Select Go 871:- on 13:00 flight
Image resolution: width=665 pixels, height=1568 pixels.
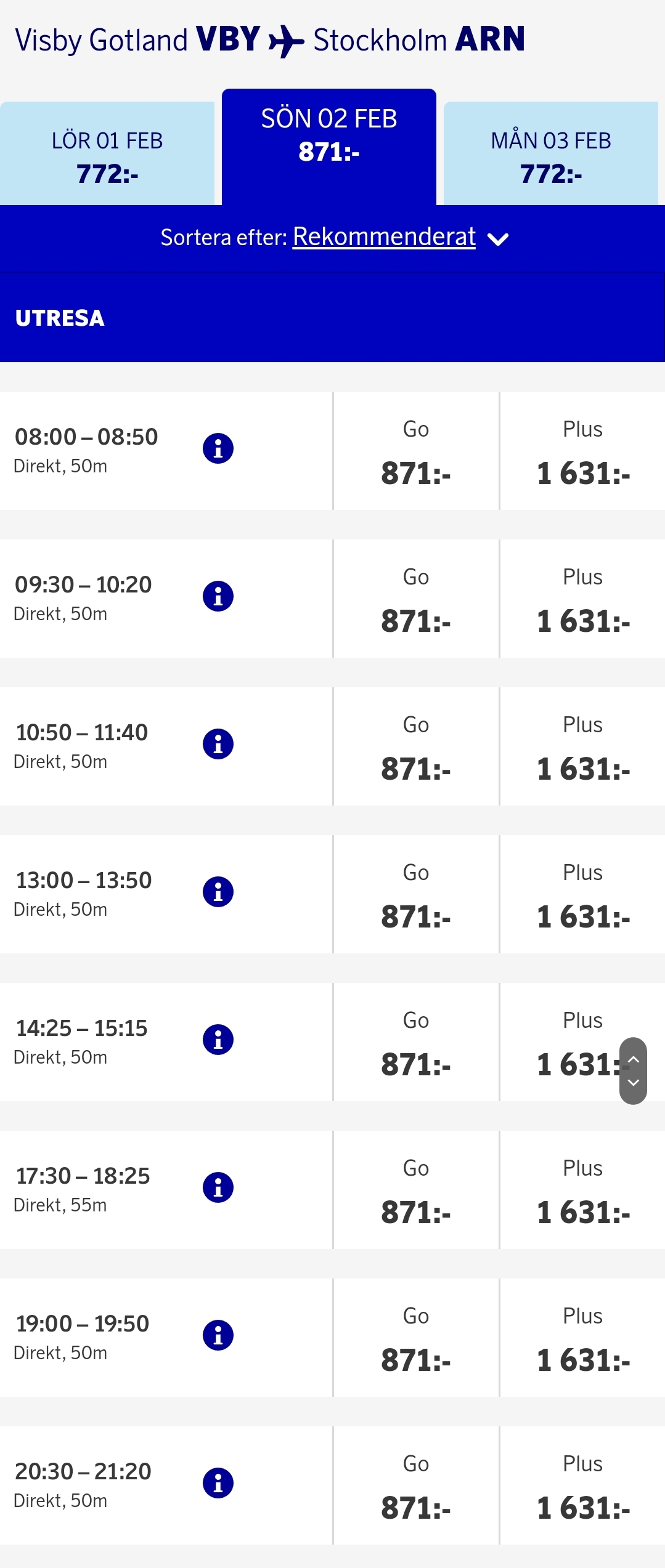coord(416,895)
